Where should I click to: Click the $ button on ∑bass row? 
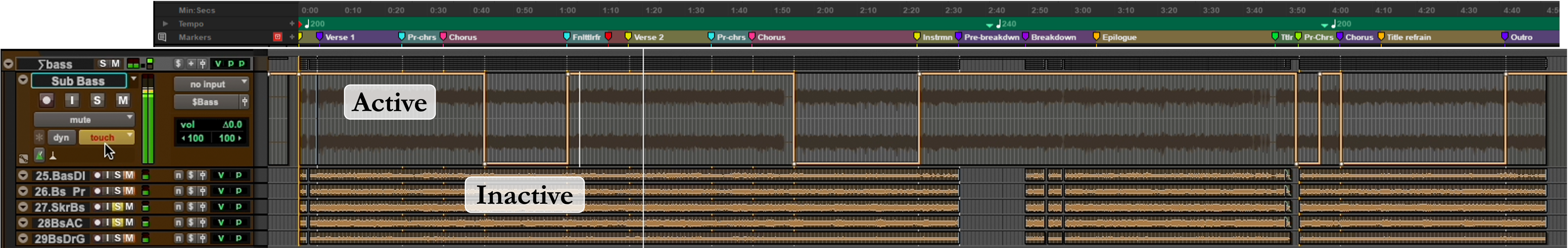click(x=178, y=63)
